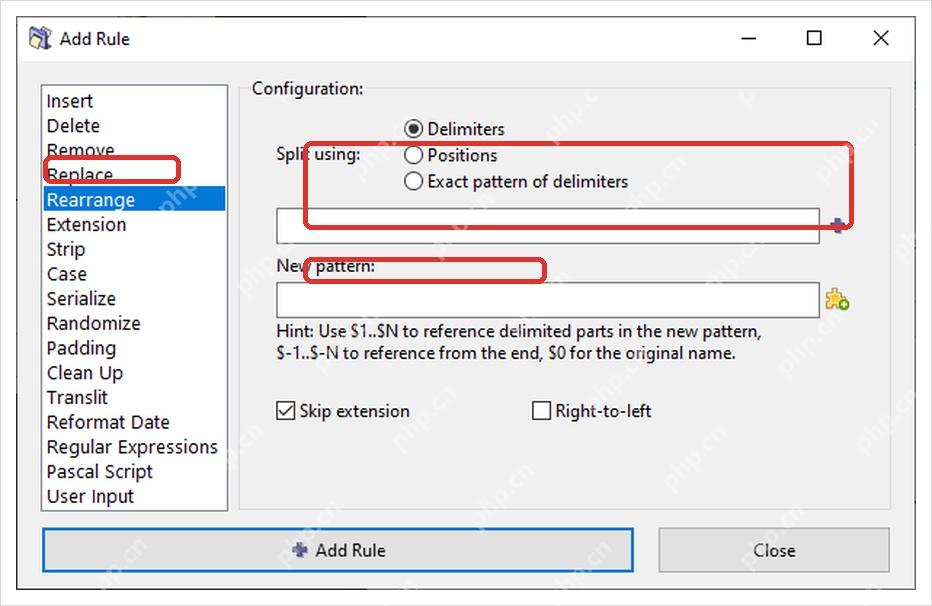Image resolution: width=932 pixels, height=606 pixels.
Task: Focus the delimiters input field
Action: pos(547,226)
